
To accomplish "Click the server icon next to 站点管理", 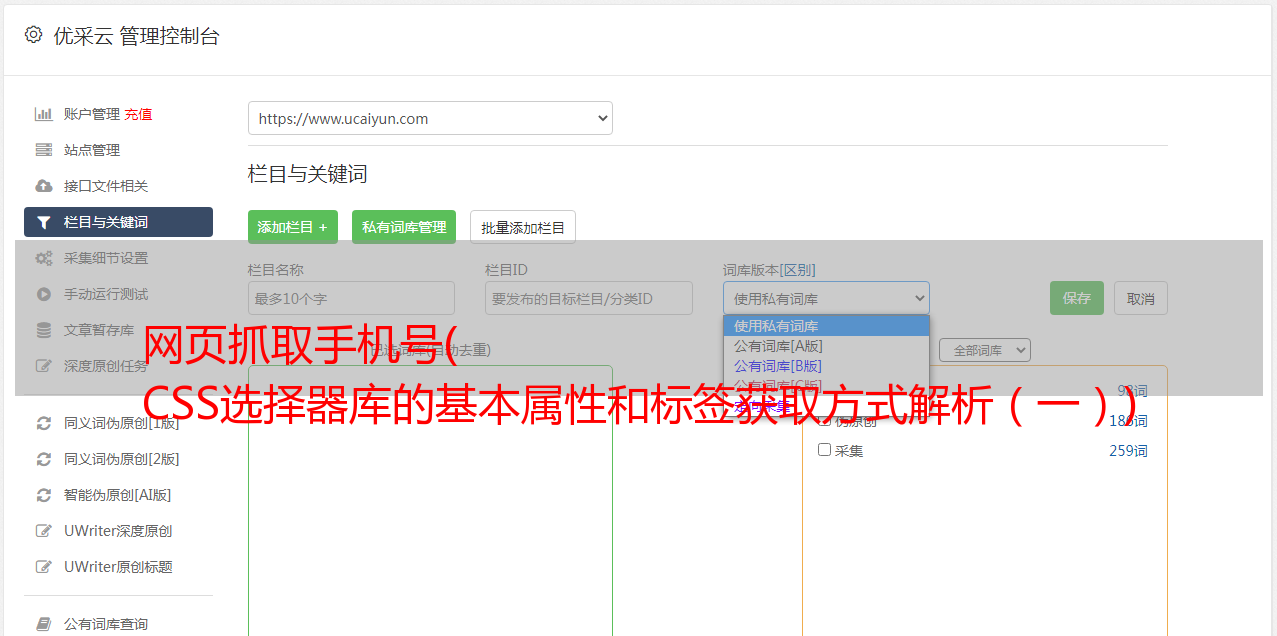I will (x=43, y=150).
